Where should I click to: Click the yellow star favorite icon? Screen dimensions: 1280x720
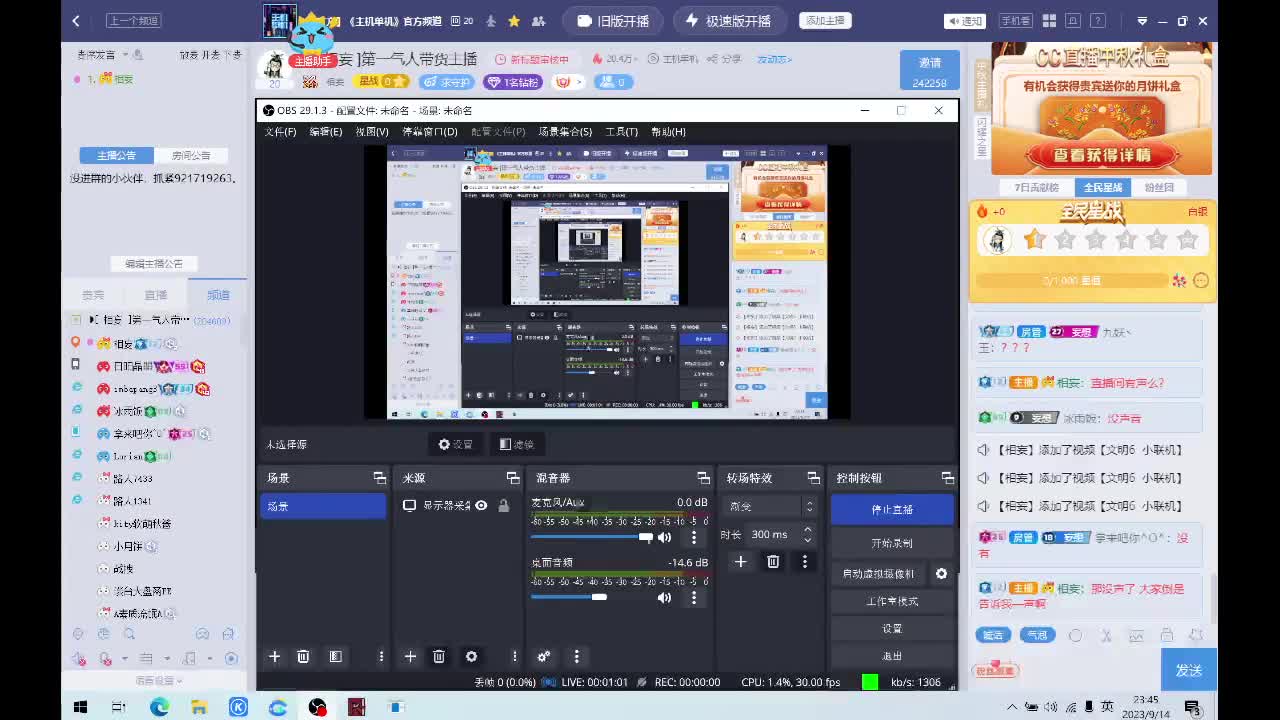tap(514, 21)
